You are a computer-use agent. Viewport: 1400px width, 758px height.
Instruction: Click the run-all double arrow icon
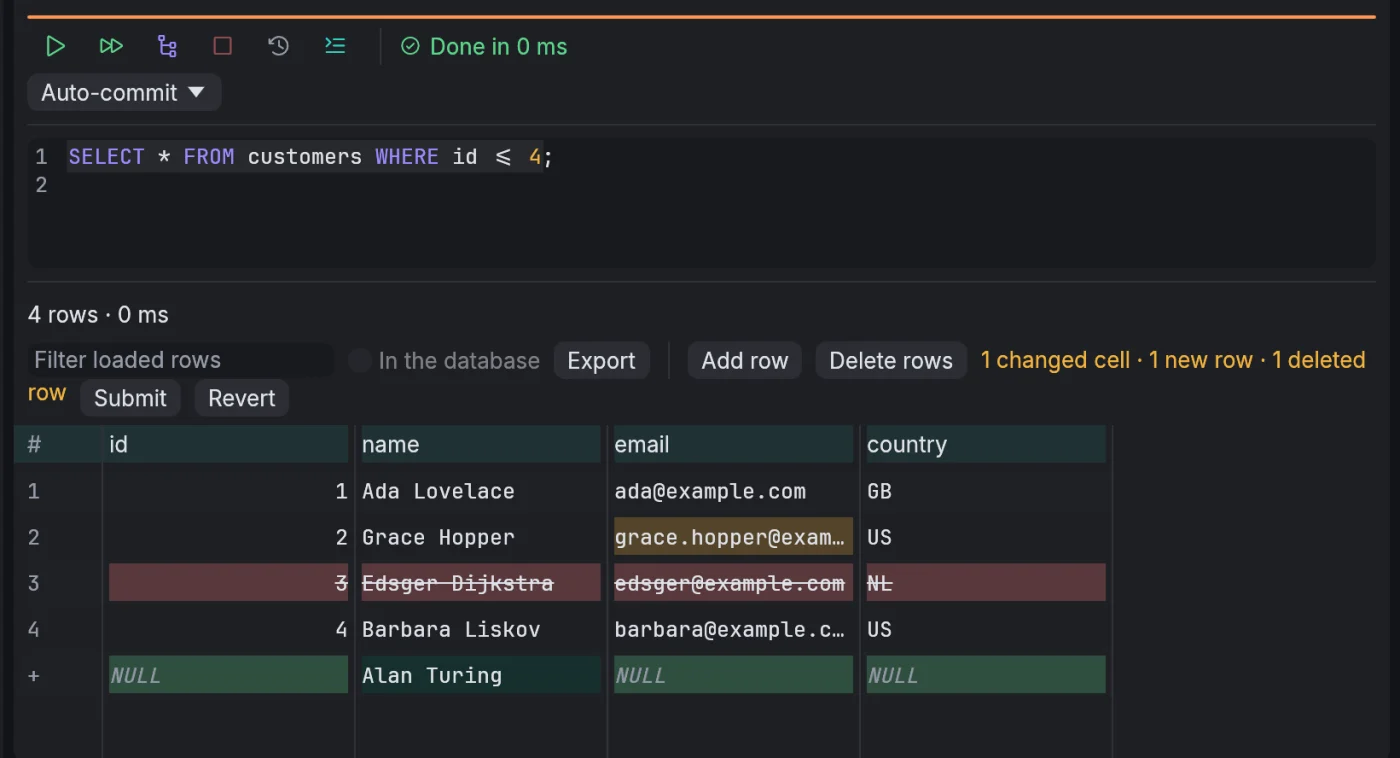[x=111, y=46]
